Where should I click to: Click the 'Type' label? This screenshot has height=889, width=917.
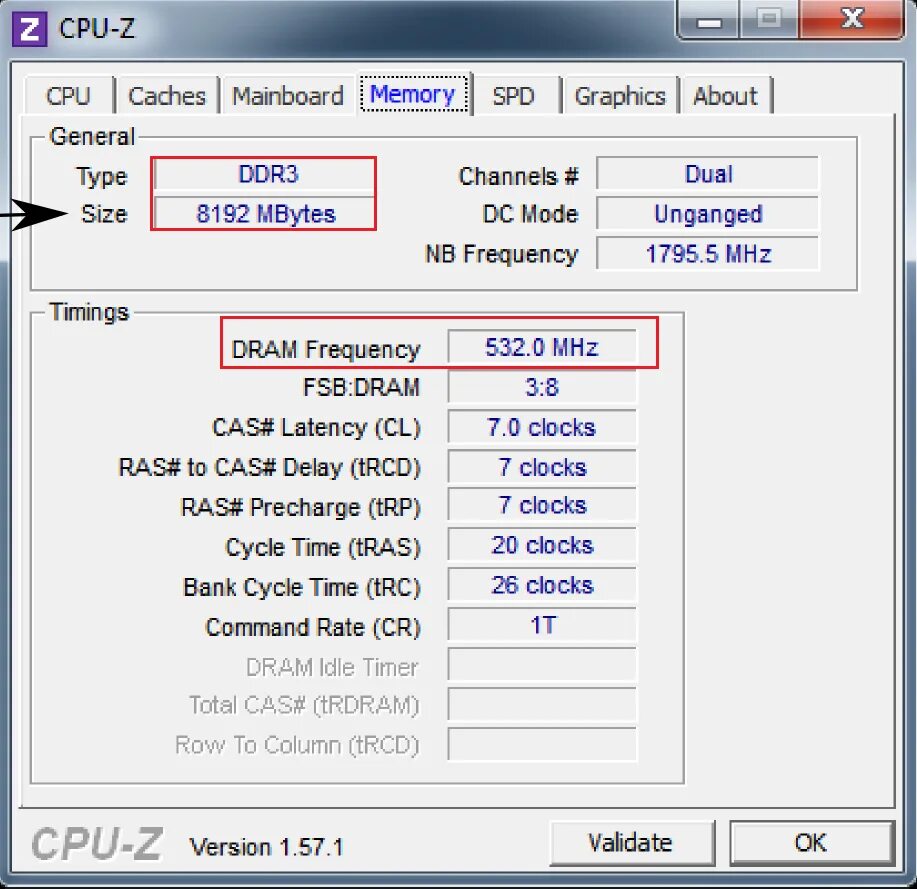coord(102,177)
